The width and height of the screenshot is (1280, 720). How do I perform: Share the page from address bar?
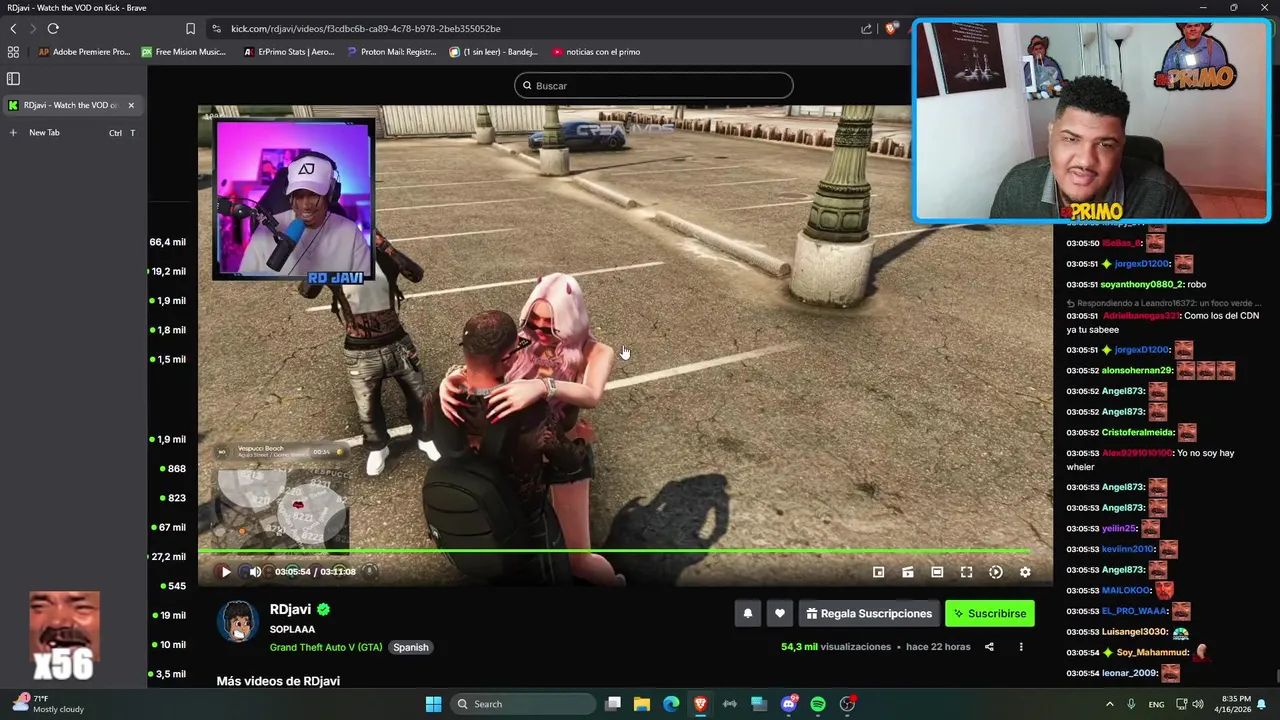pos(866,29)
